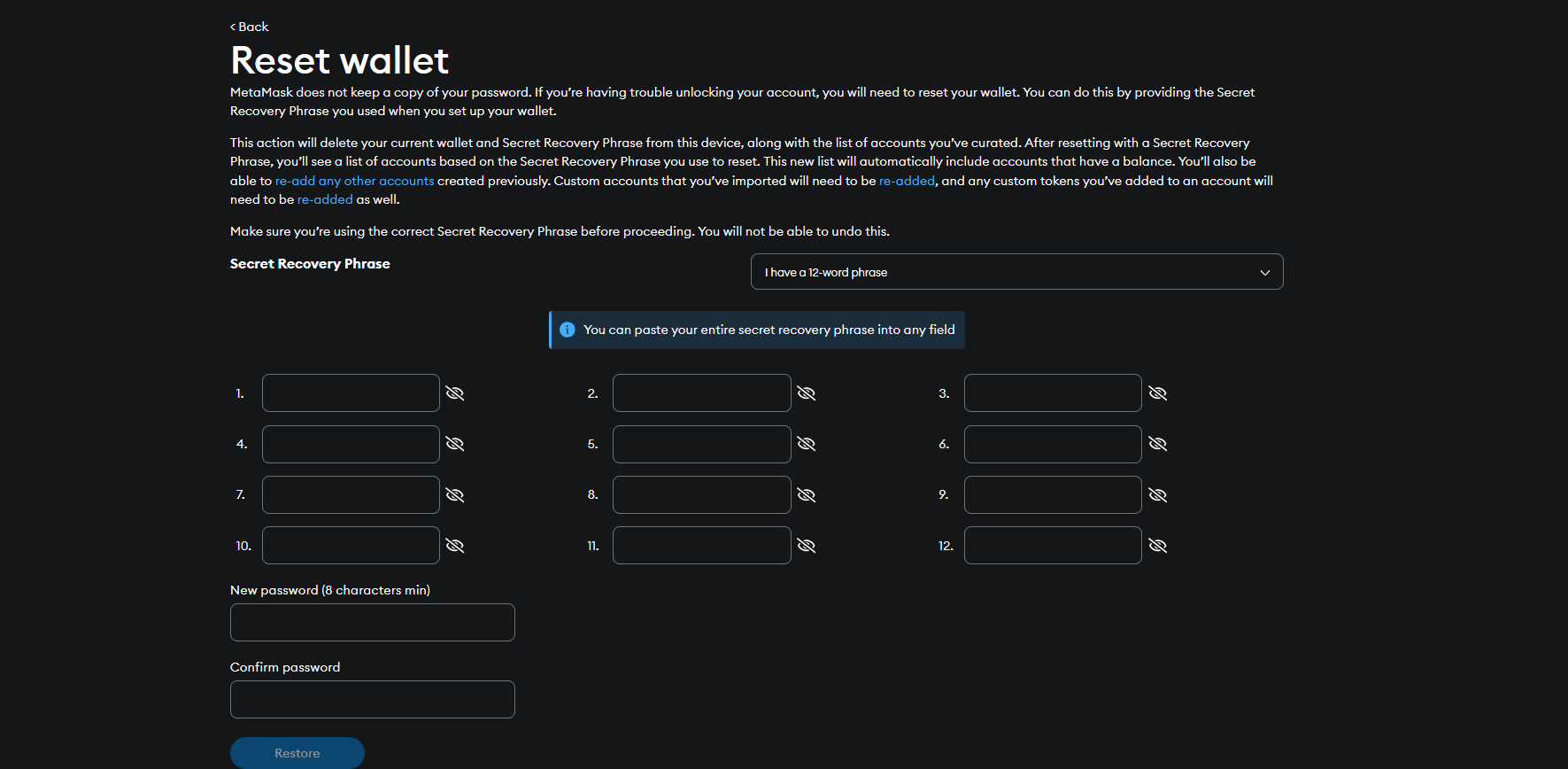Screen dimensions: 1568x769
Task: Show recovery word 7 eye toggle
Action: coord(455,495)
